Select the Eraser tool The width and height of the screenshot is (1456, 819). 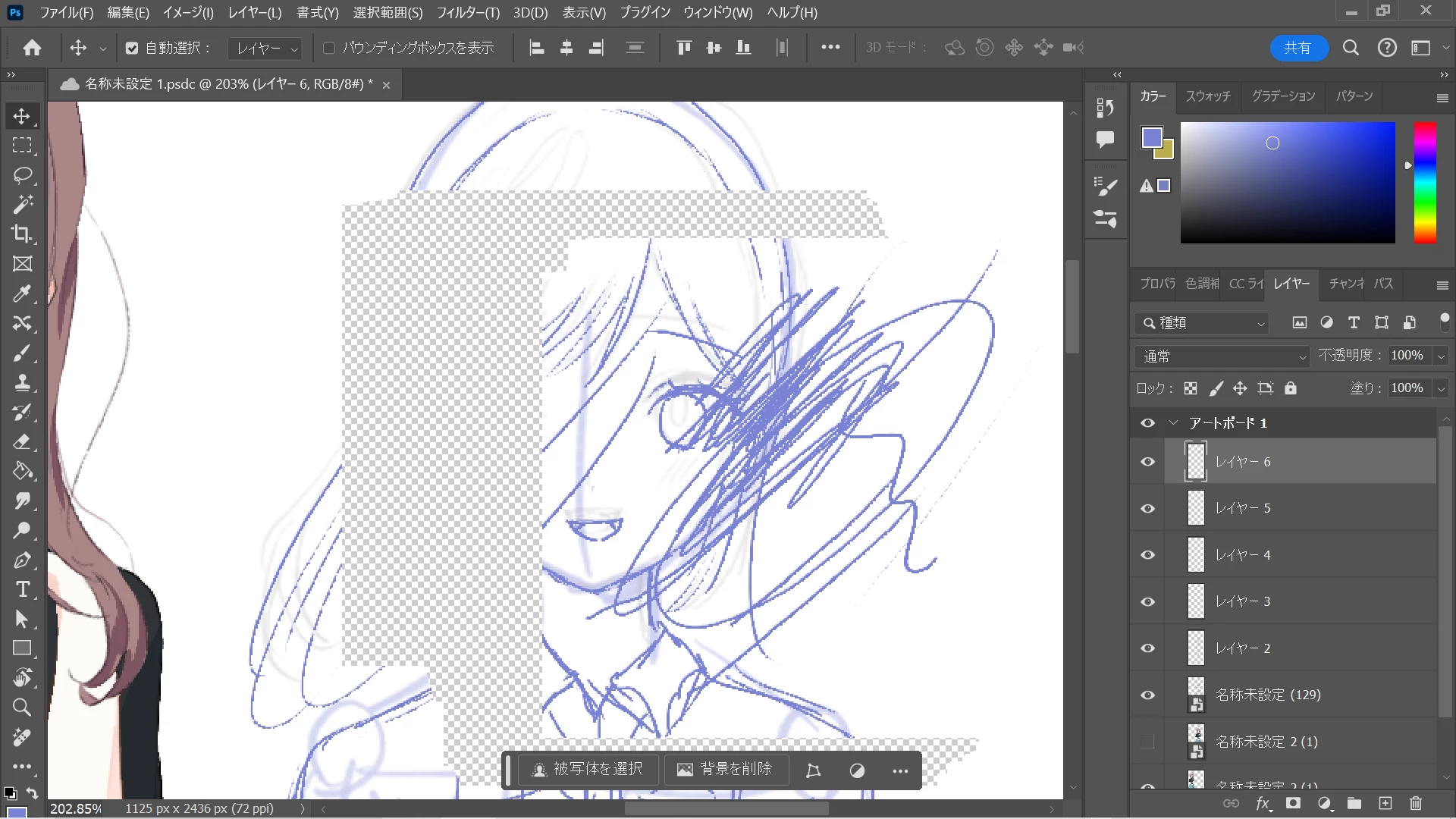pos(22,441)
